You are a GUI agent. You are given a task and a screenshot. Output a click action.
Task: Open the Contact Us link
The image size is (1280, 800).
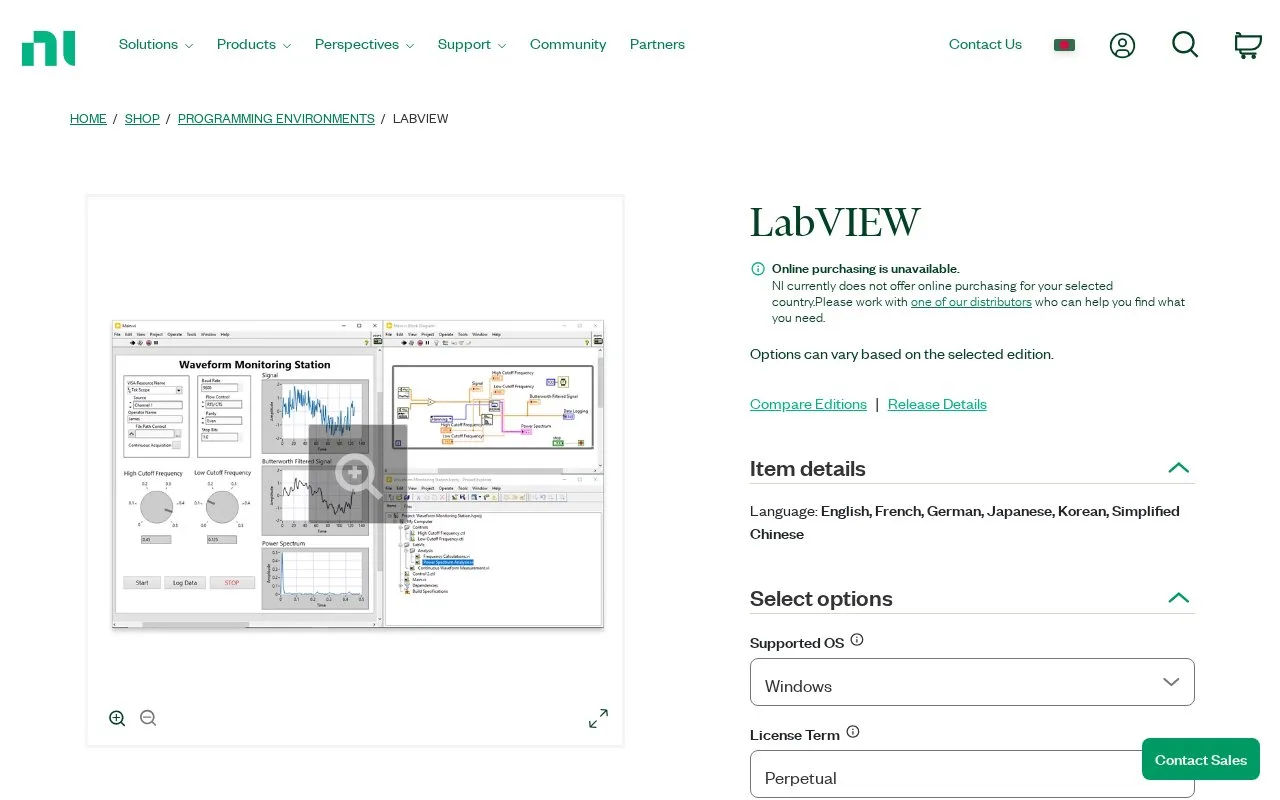pyautogui.click(x=985, y=44)
